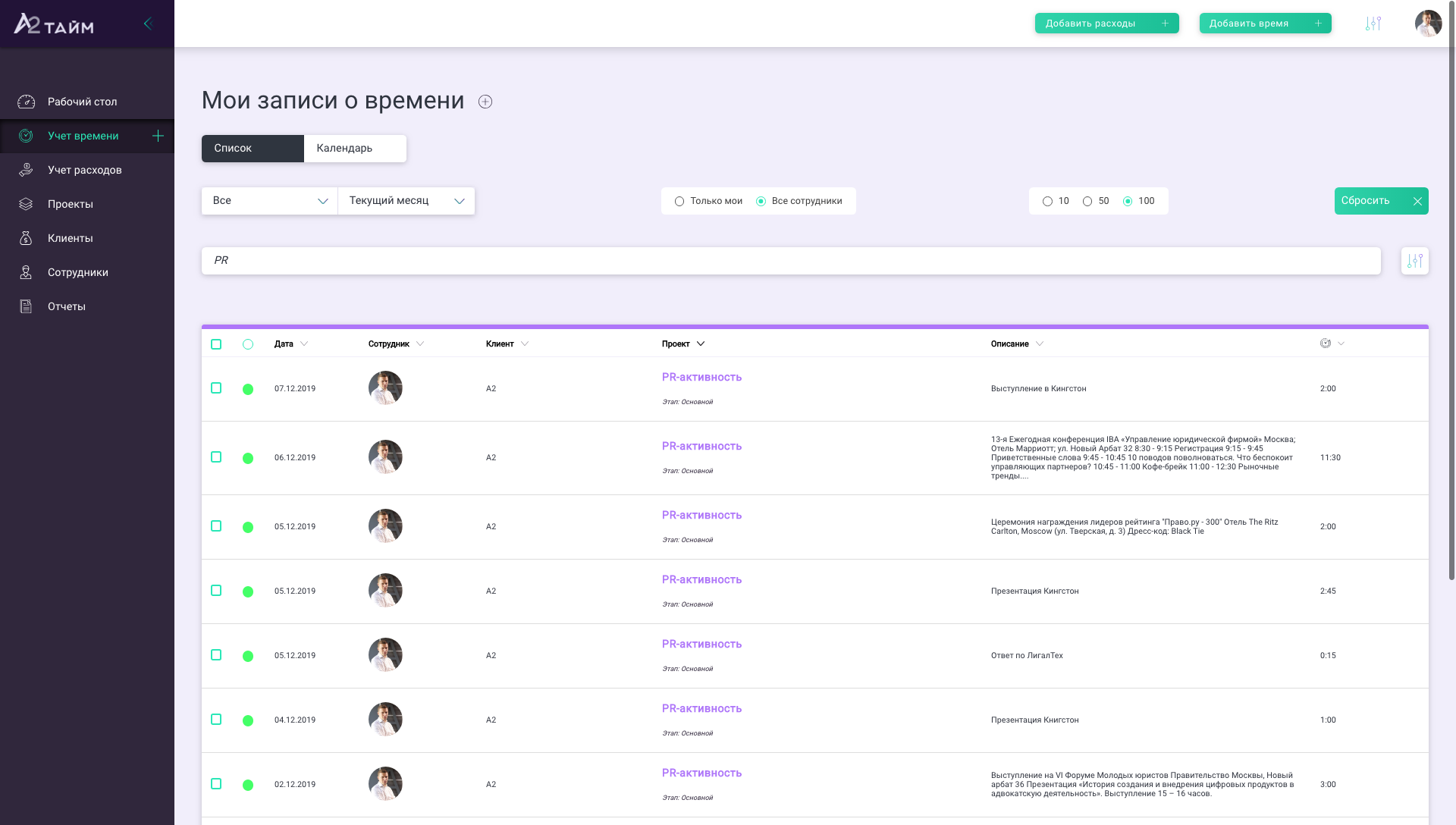
Task: Open the Все filter dropdown
Action: coord(269,201)
